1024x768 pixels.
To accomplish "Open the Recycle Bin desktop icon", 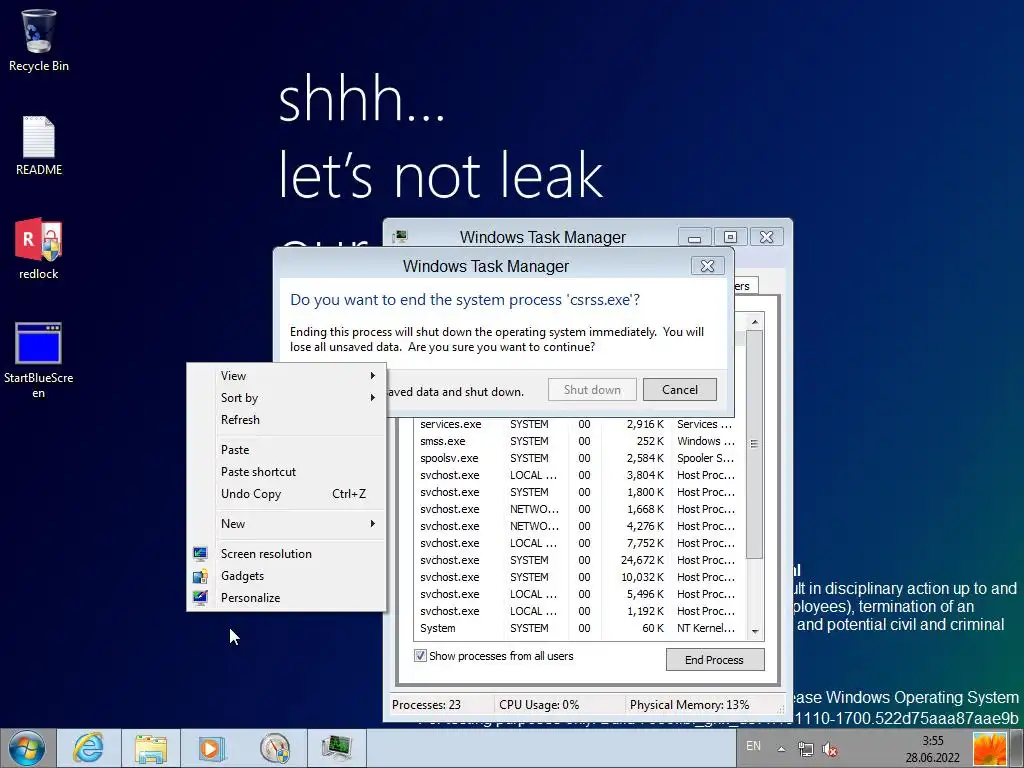I will tap(39, 40).
